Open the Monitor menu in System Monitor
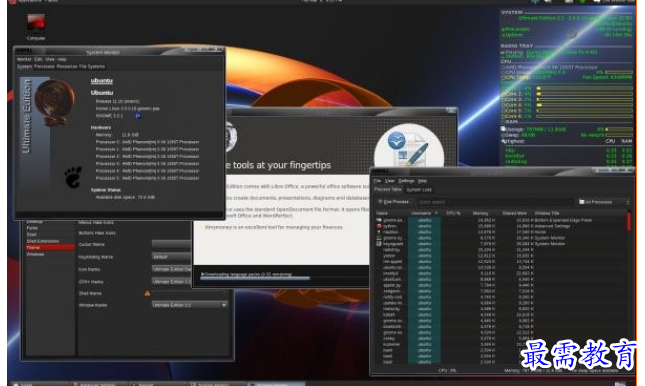 (24, 59)
